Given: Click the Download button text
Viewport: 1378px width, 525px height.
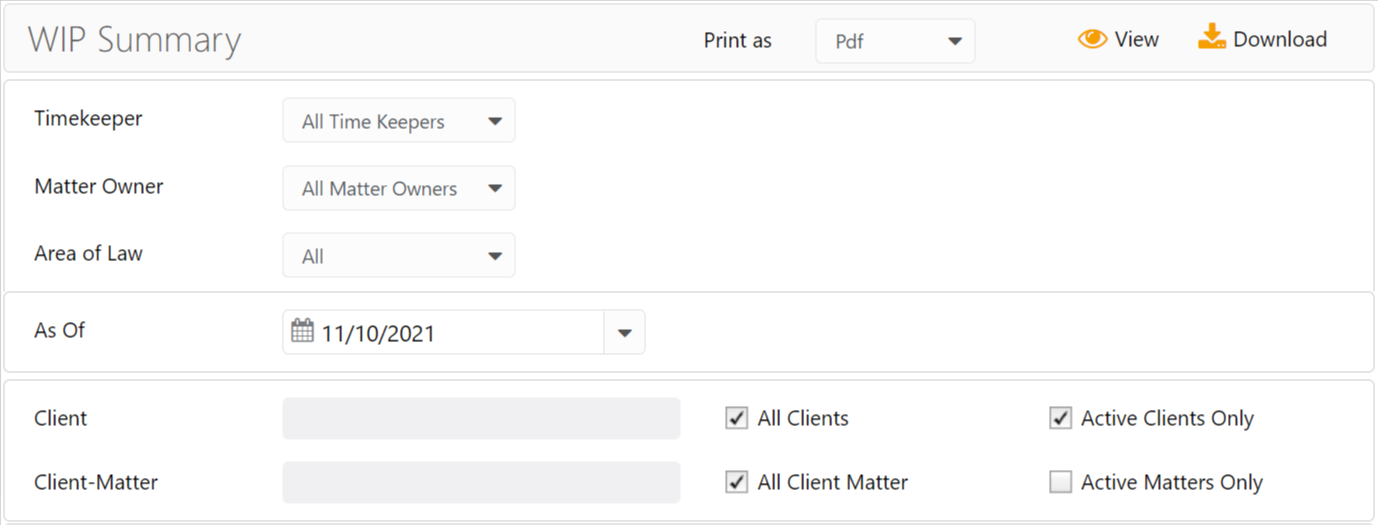Looking at the screenshot, I should (x=1280, y=39).
